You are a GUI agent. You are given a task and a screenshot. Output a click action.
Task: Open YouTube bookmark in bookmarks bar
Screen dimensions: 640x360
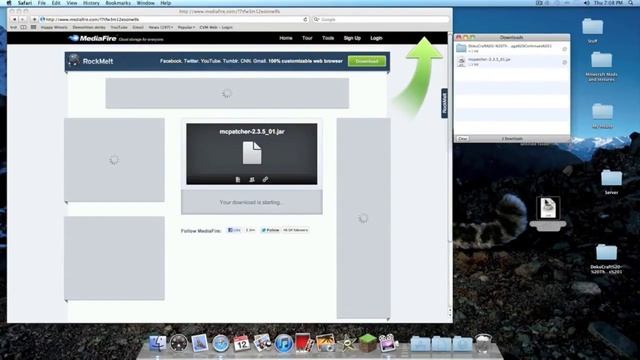point(119,27)
